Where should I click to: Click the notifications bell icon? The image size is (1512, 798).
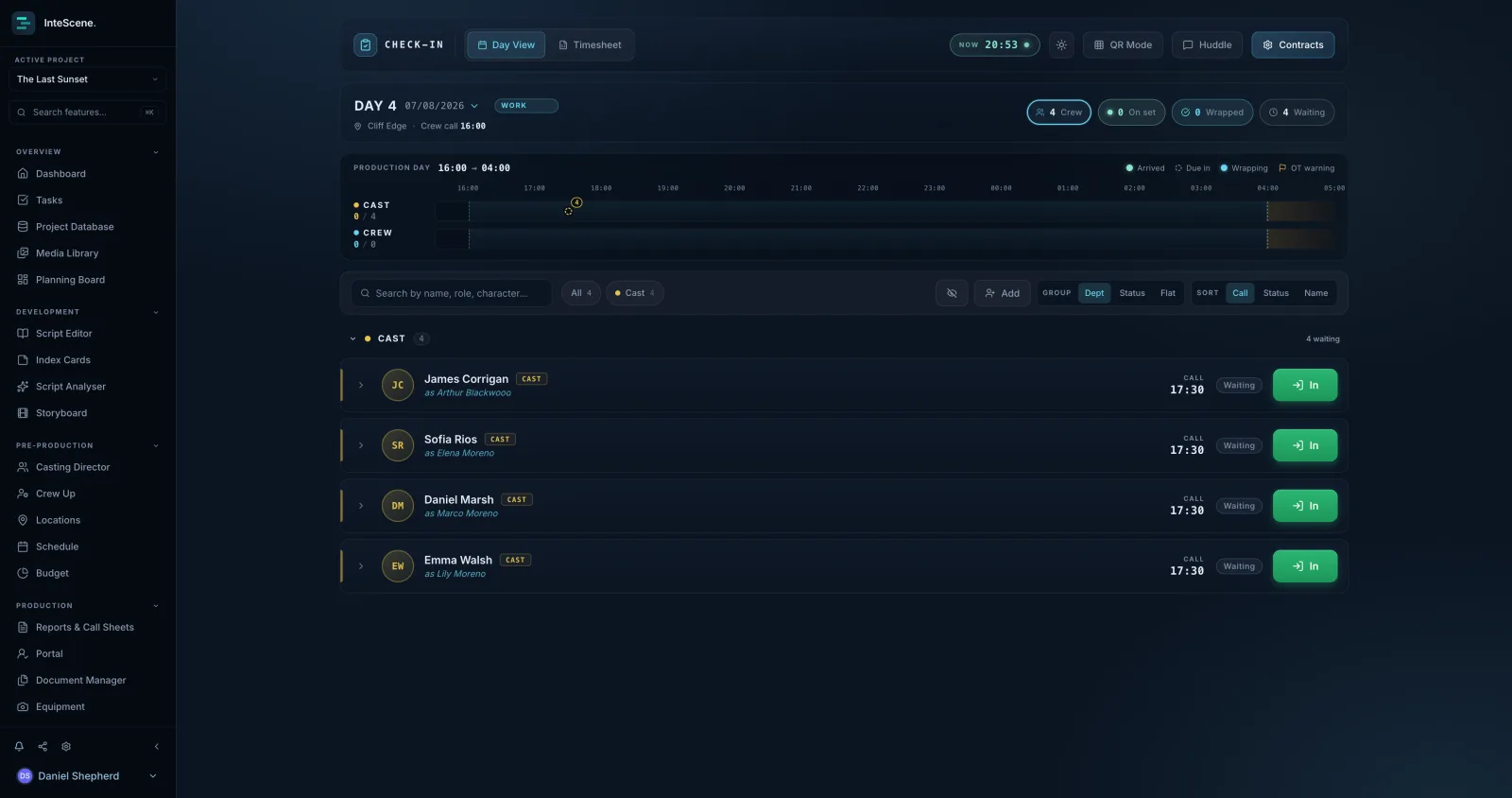(x=19, y=747)
